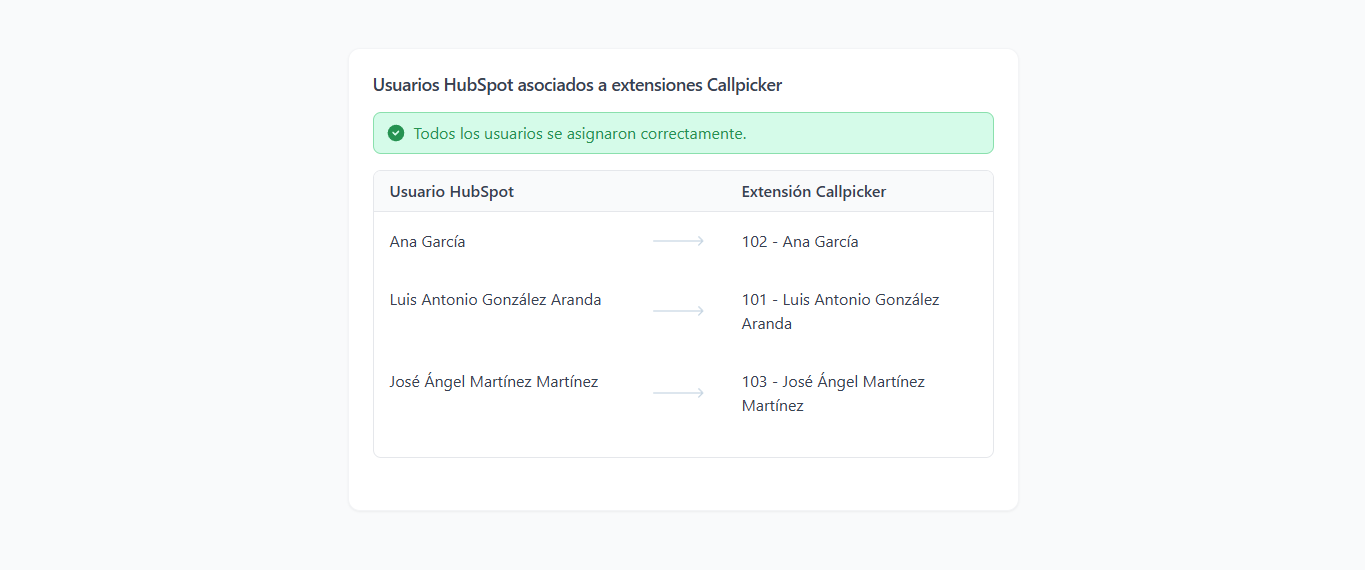Click the word 'Aranda' in extension 101

pos(767,323)
